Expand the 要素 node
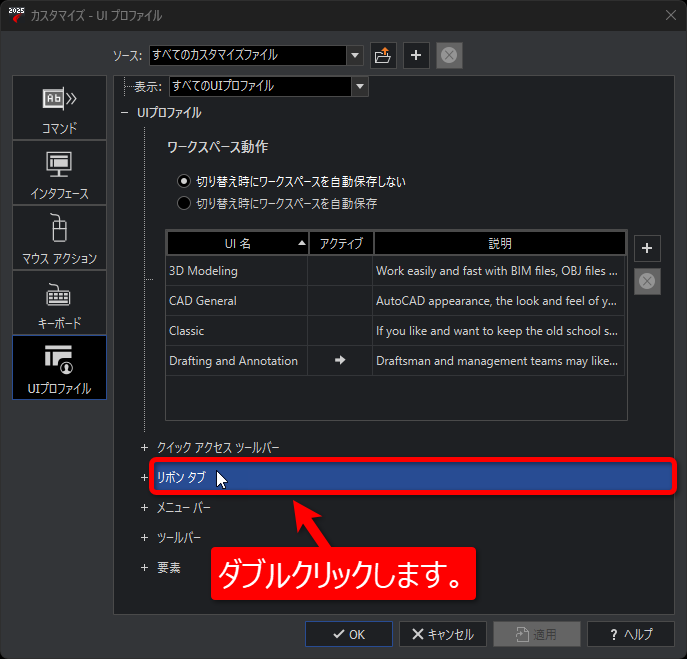 [x=144, y=567]
